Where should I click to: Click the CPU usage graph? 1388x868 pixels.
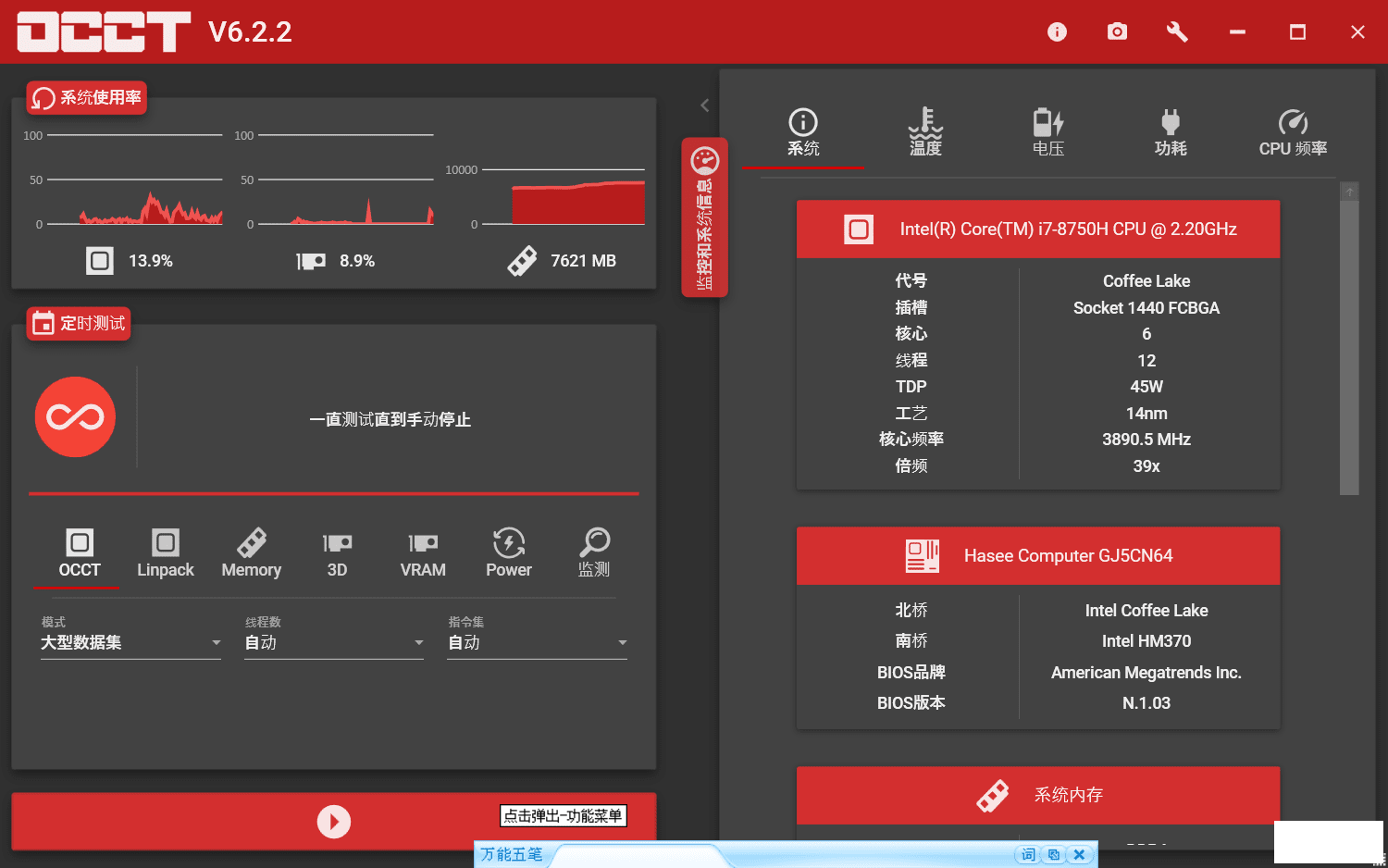click(x=135, y=180)
